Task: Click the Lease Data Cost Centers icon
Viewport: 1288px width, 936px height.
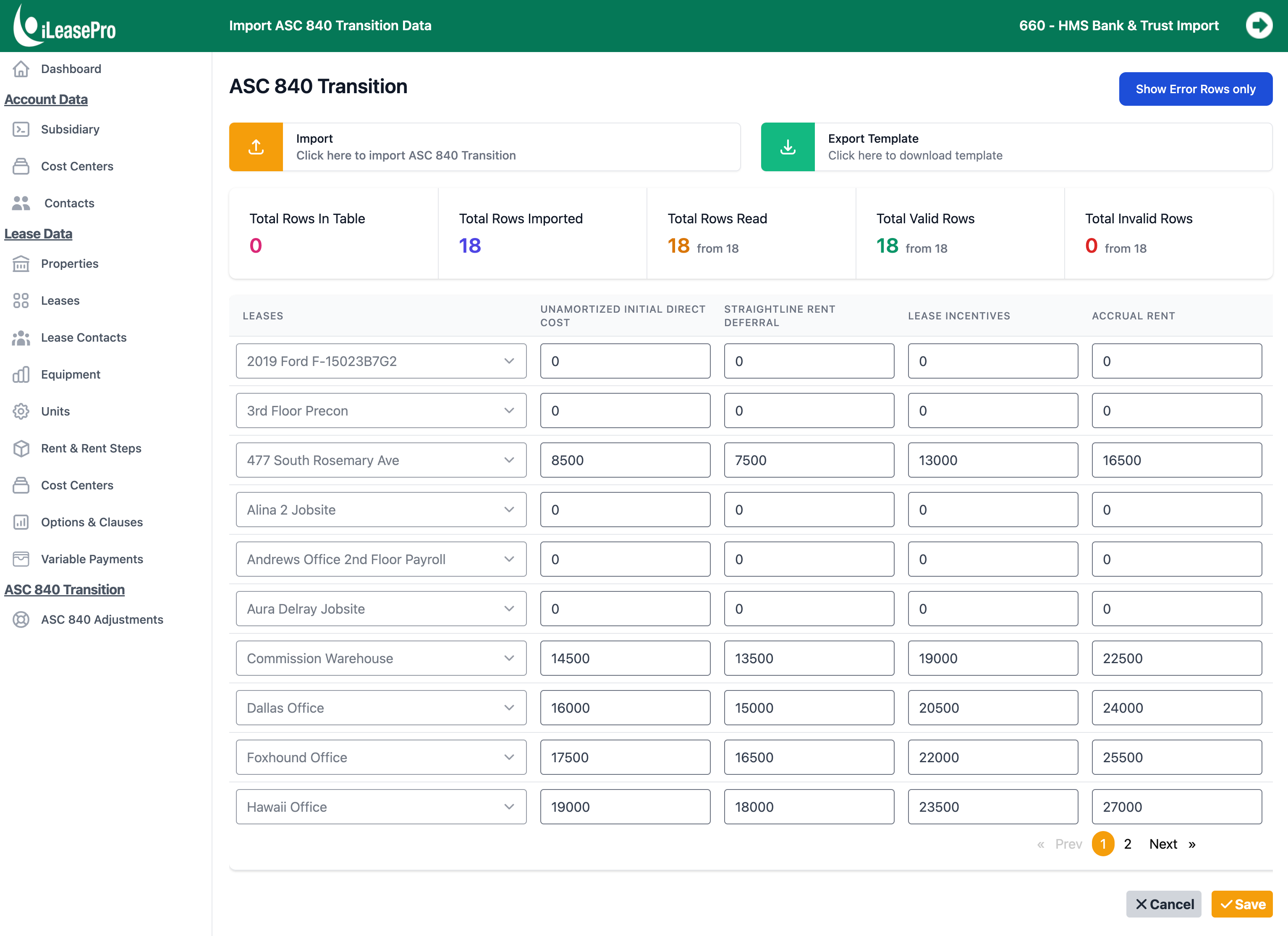Action: (21, 485)
